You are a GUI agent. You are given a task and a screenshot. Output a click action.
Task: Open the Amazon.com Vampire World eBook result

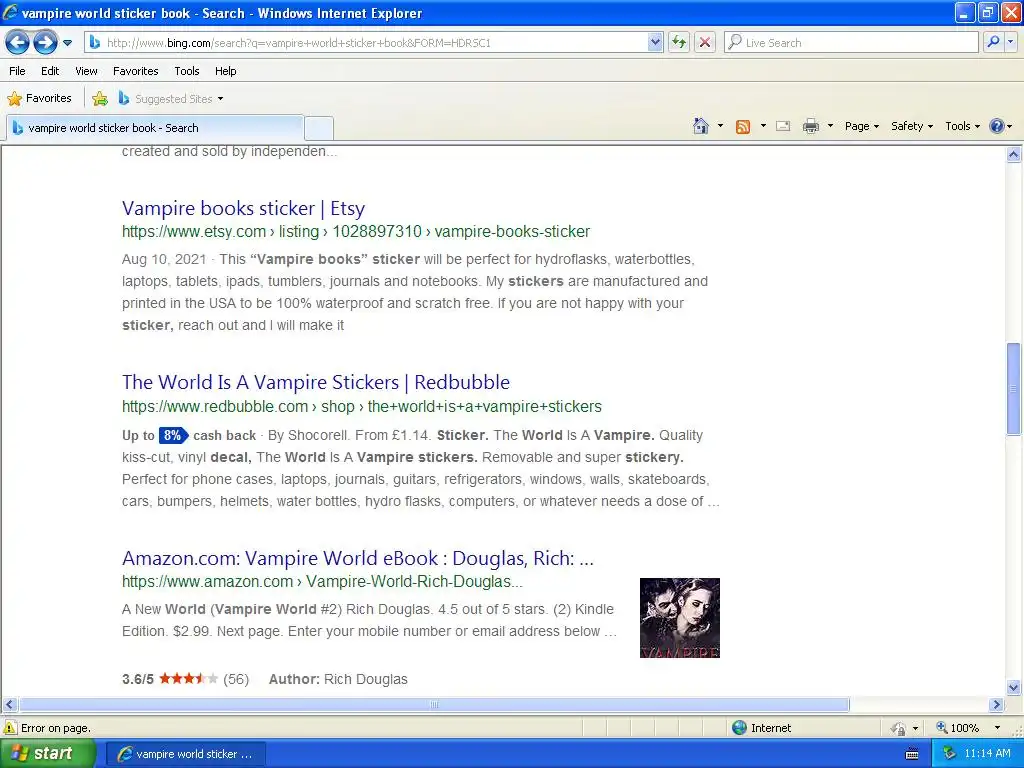358,558
